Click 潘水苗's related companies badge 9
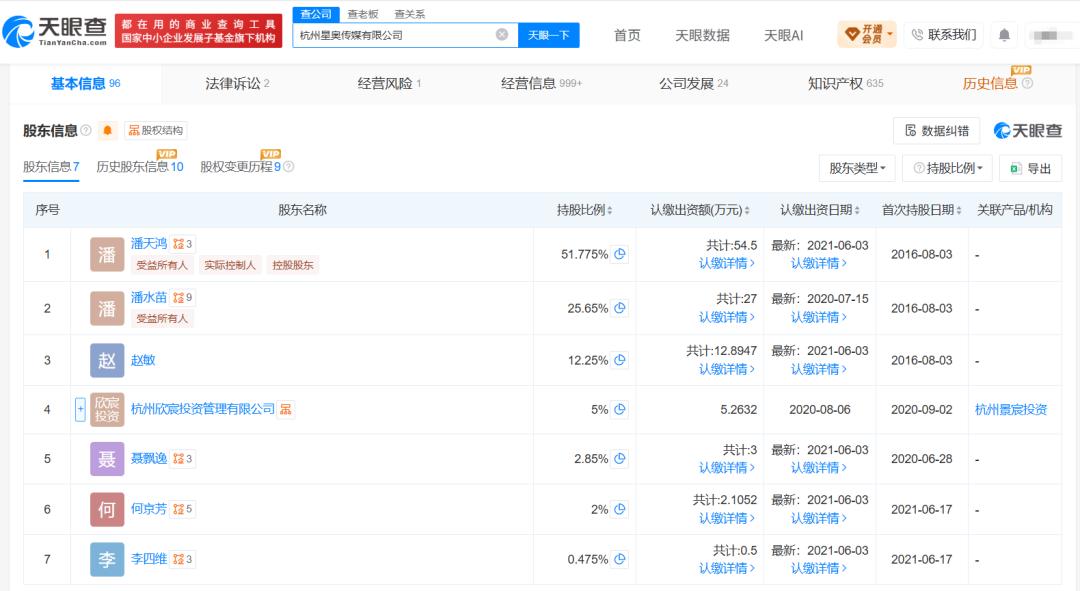 (183, 298)
